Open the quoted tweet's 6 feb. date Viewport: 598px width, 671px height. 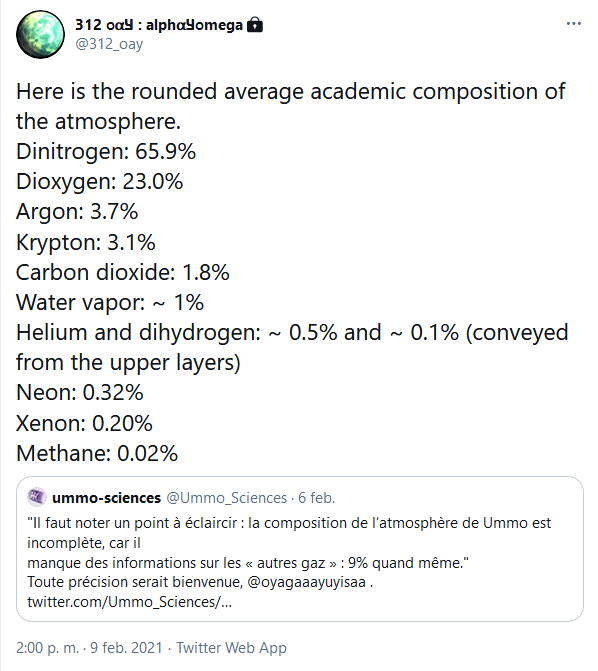316,498
